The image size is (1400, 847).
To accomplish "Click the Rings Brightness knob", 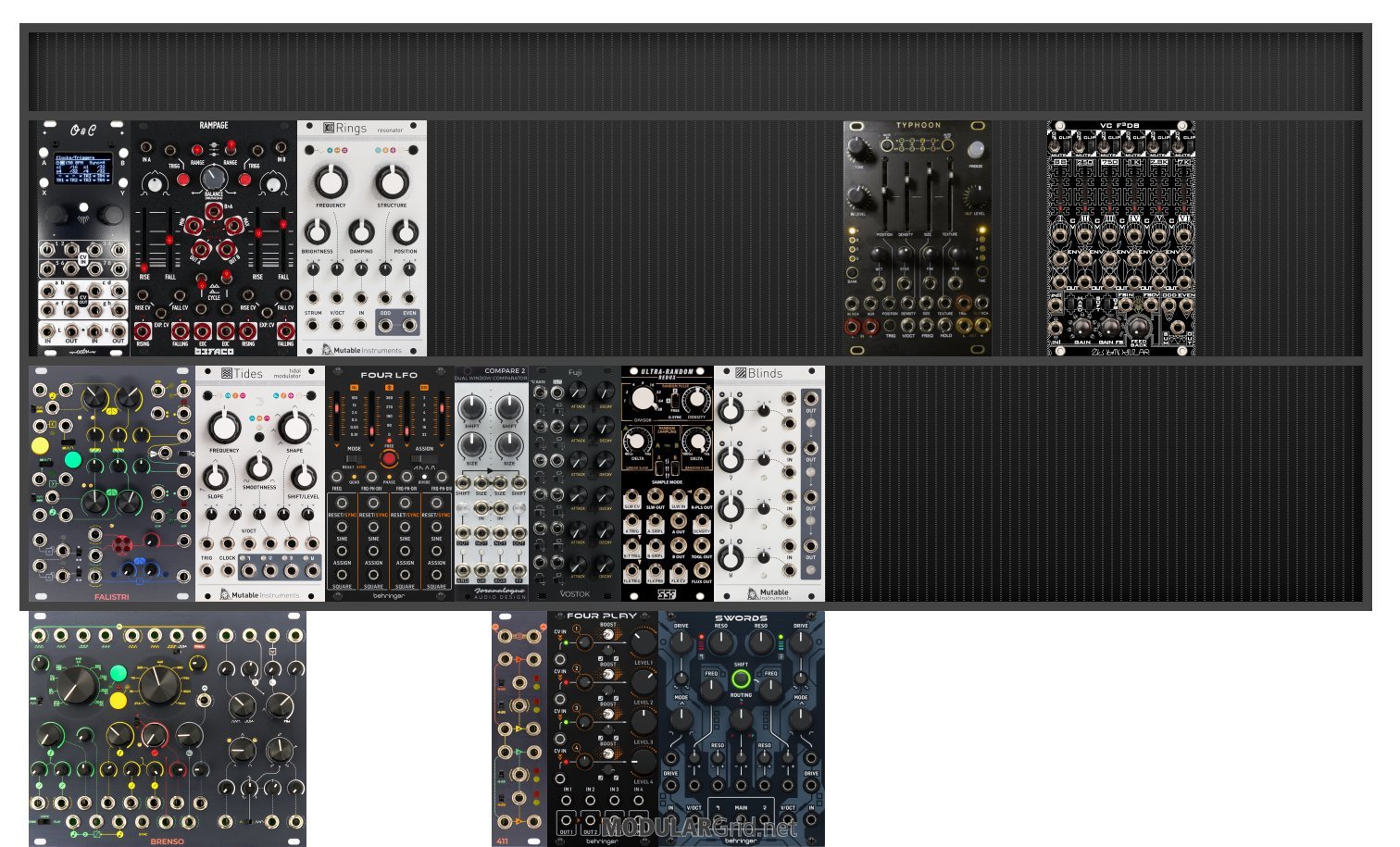I will 317,233.
